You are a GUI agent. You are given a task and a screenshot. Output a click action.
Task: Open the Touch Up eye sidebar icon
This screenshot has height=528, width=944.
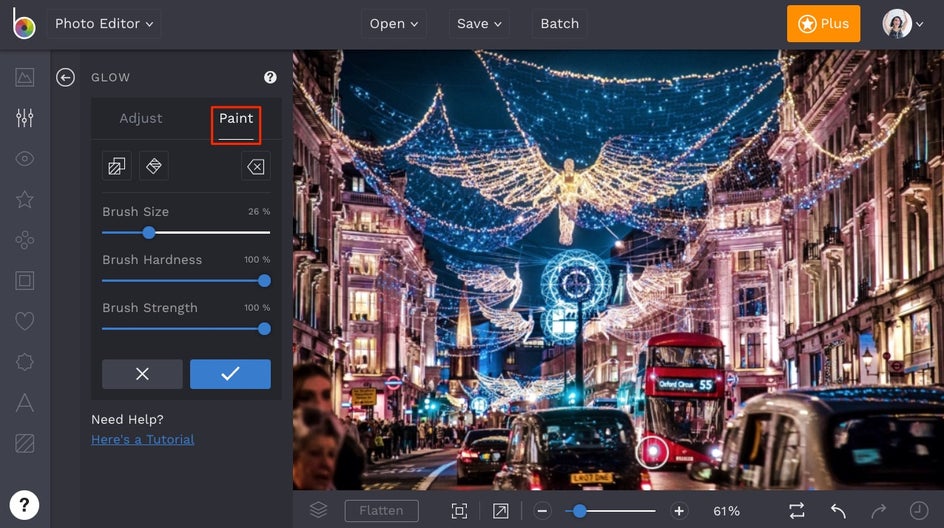point(25,159)
